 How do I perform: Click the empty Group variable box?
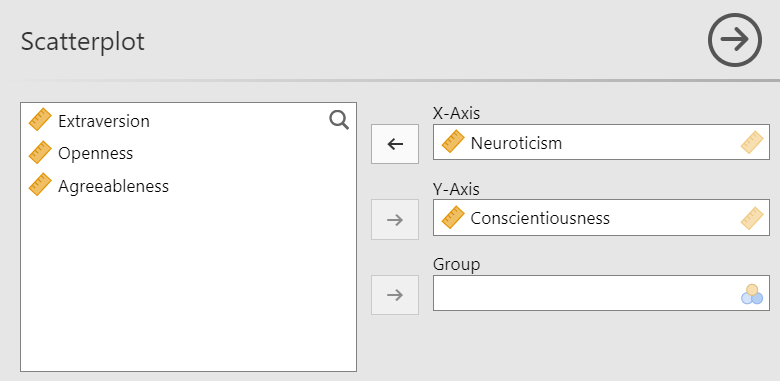pyautogui.click(x=601, y=293)
